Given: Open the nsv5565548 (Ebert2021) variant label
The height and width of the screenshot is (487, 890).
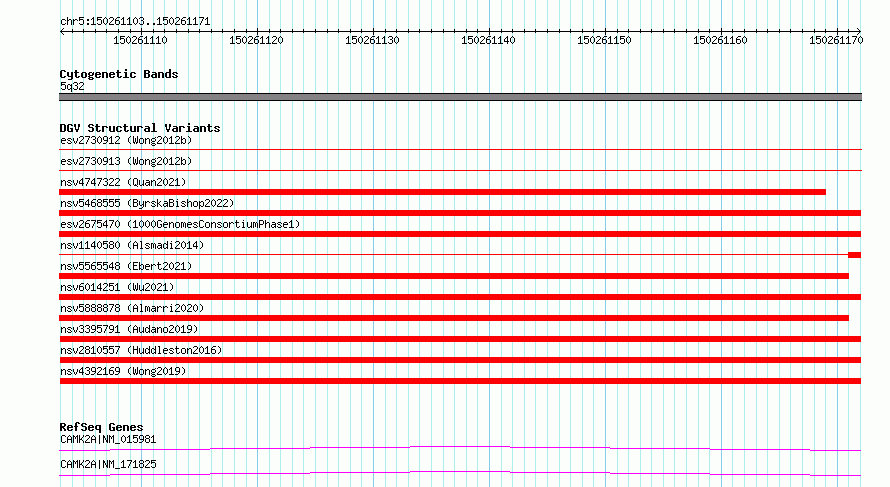Looking at the screenshot, I should (126, 266).
